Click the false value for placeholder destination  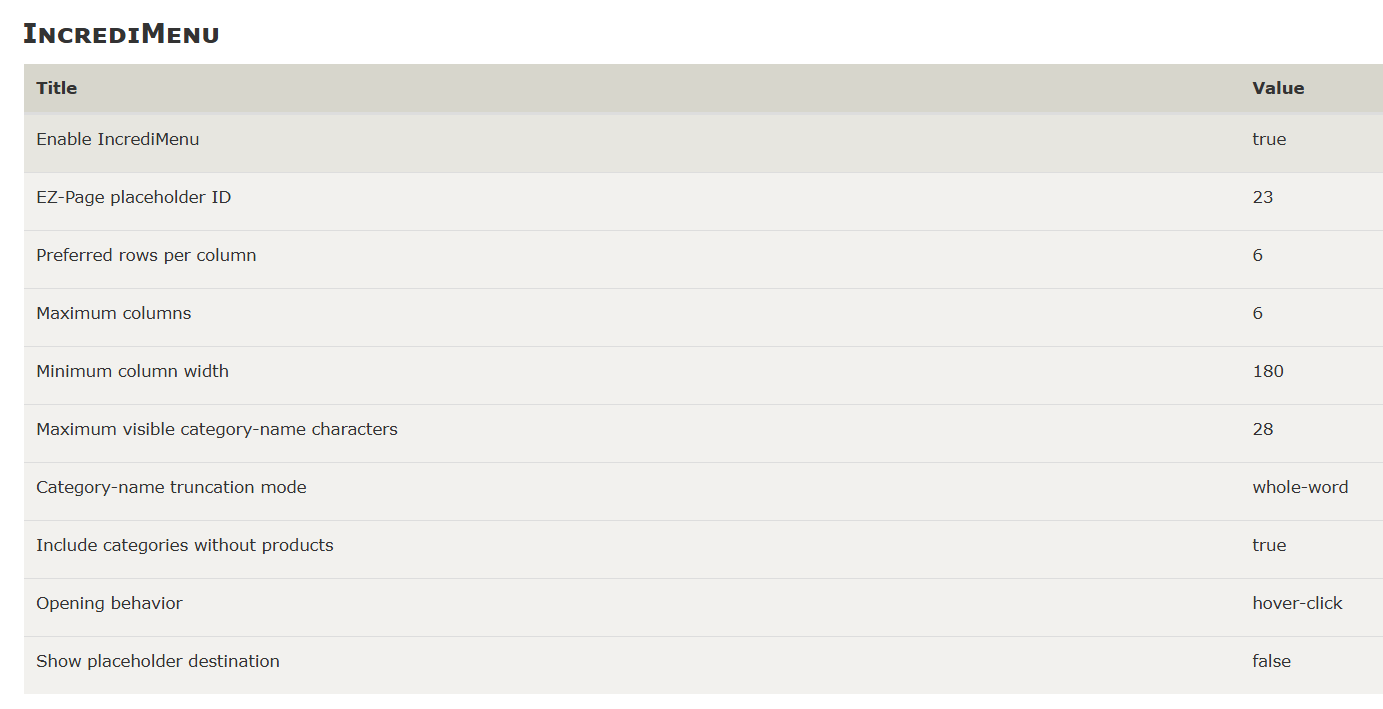click(1271, 661)
